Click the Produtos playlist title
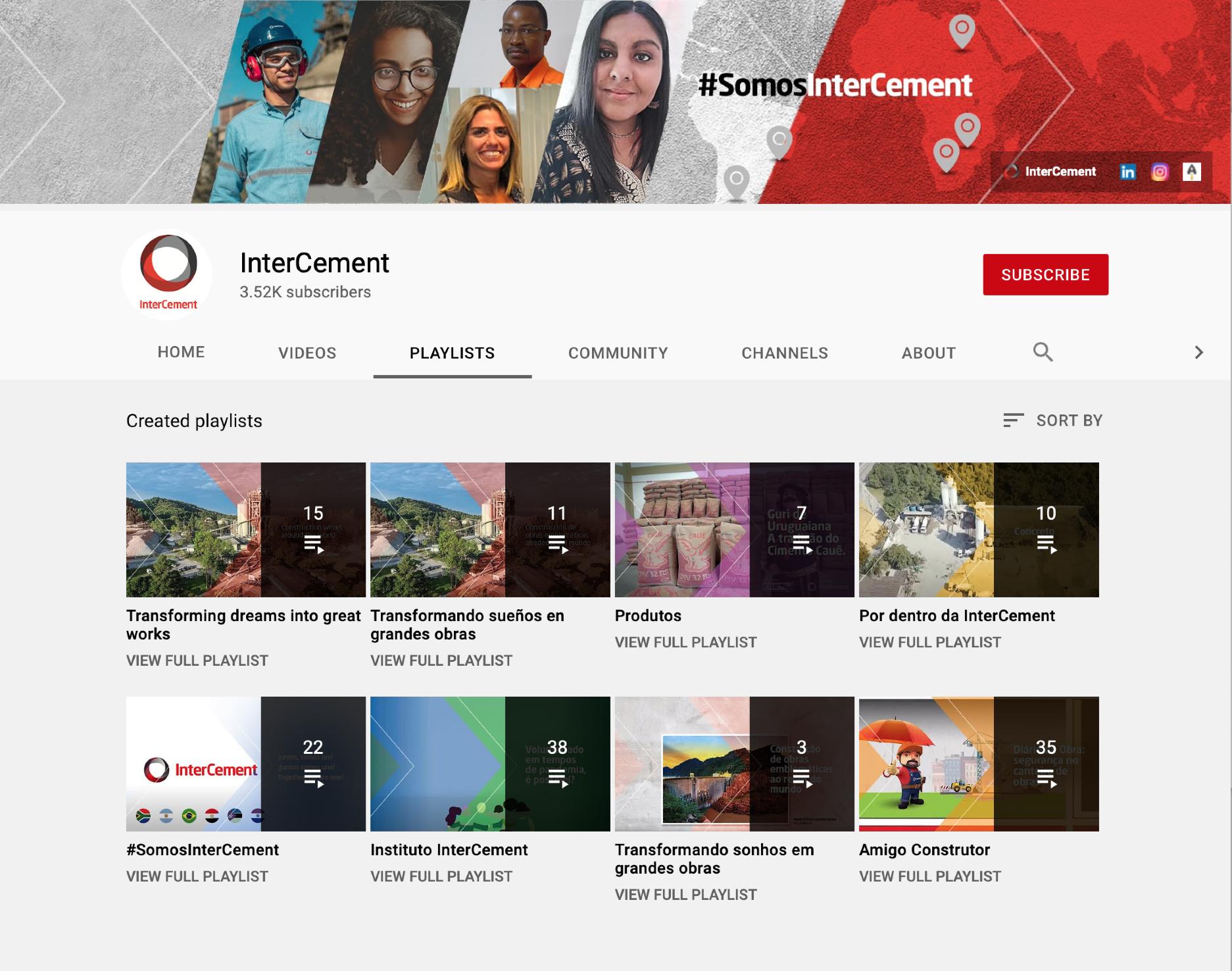 point(648,616)
